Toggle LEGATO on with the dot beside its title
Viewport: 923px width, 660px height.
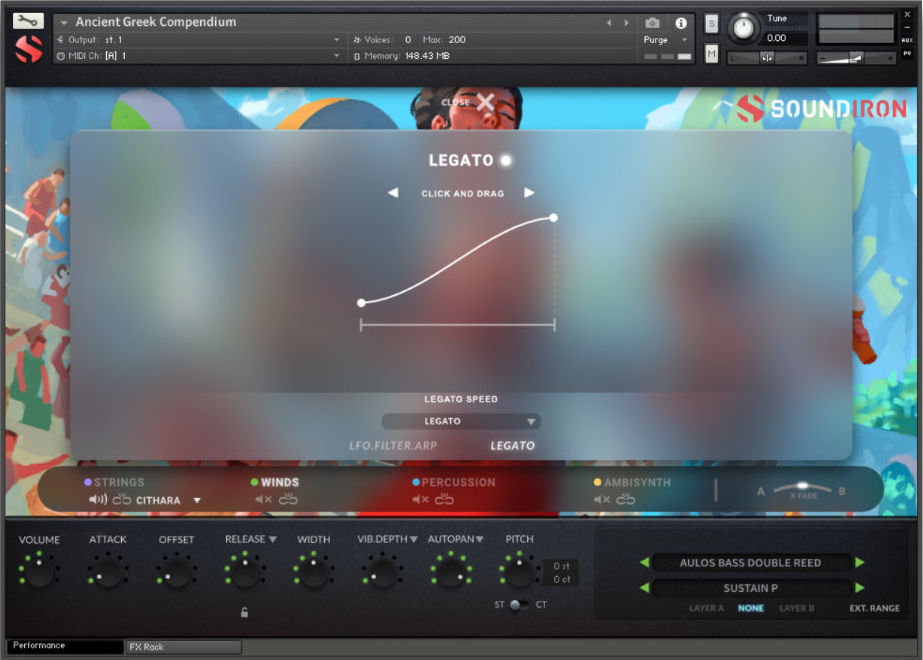(x=505, y=160)
